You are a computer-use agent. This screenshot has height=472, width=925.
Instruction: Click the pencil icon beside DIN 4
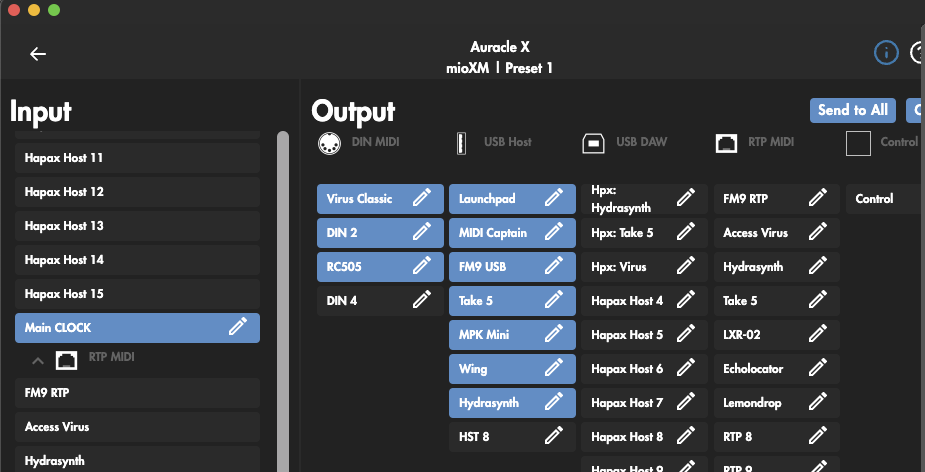pyautogui.click(x=421, y=300)
